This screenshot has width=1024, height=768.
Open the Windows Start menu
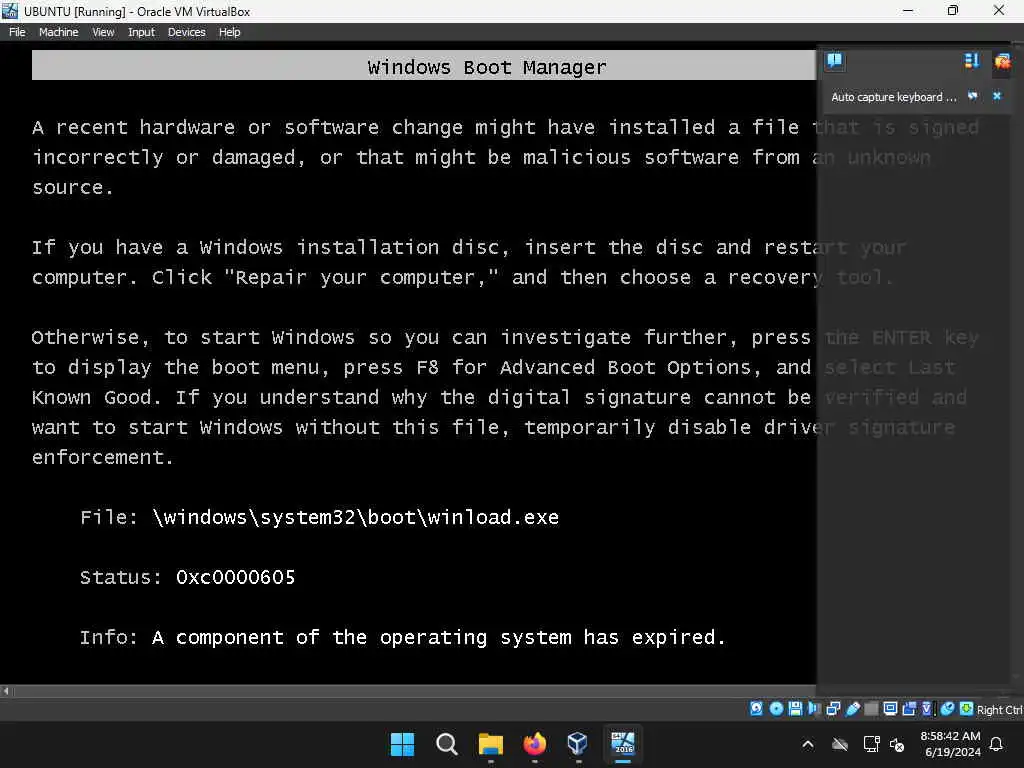pos(402,744)
